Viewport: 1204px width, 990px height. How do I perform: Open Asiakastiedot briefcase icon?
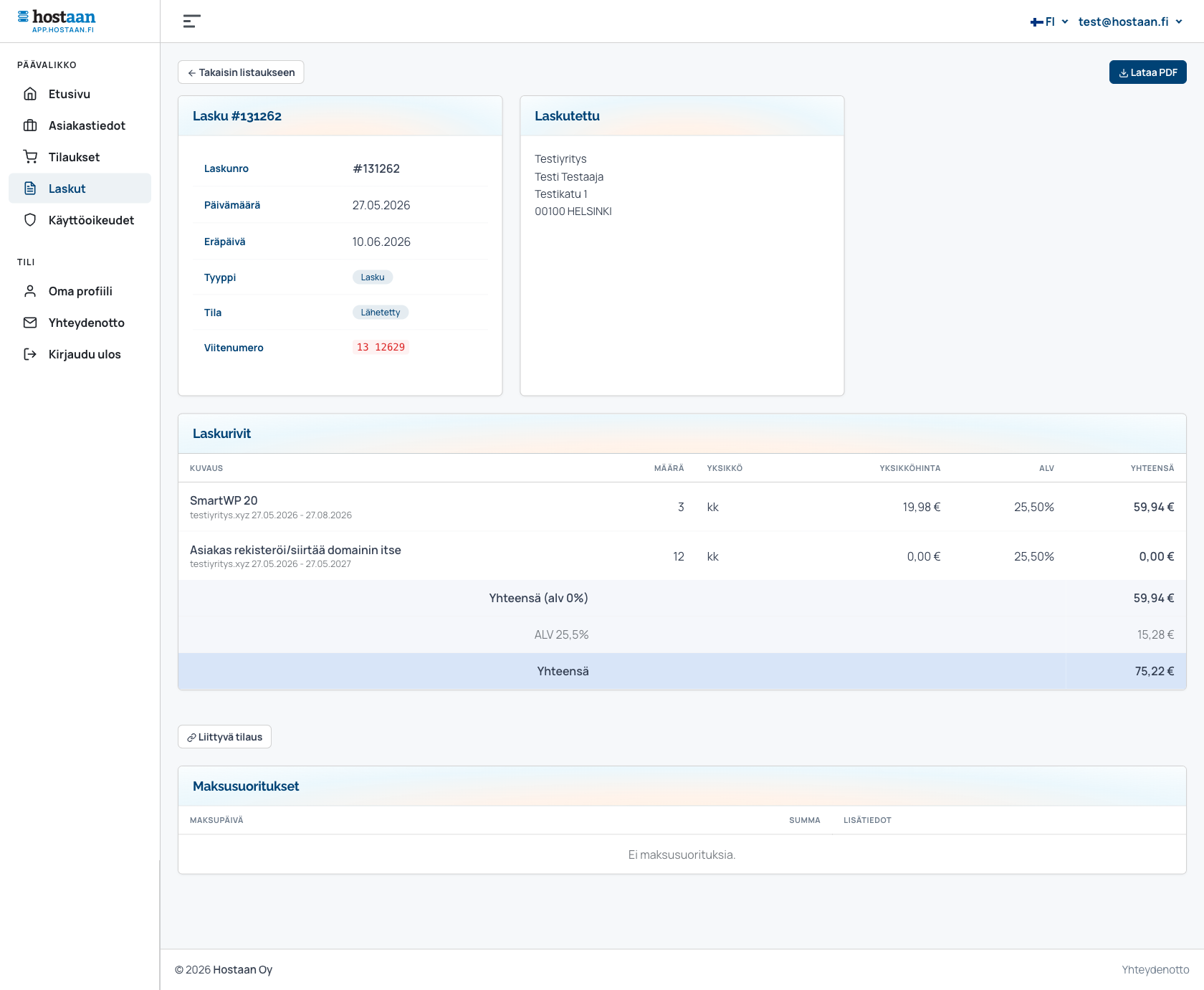coord(30,125)
